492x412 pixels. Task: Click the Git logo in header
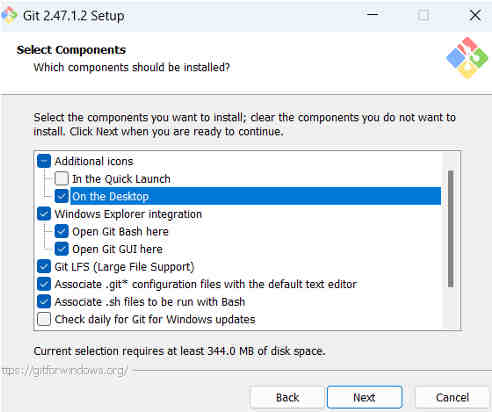tap(467, 58)
